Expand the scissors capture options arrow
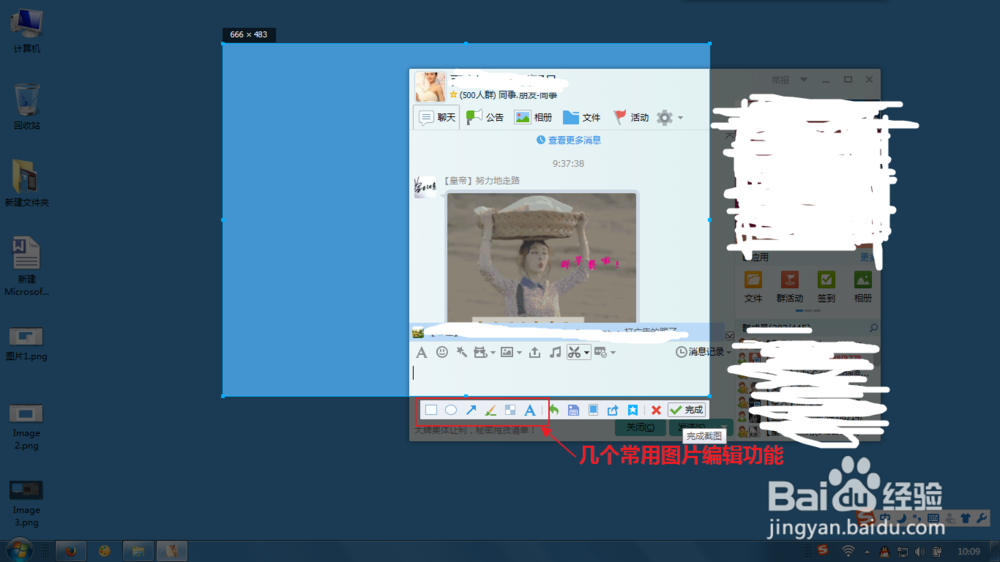 586,353
